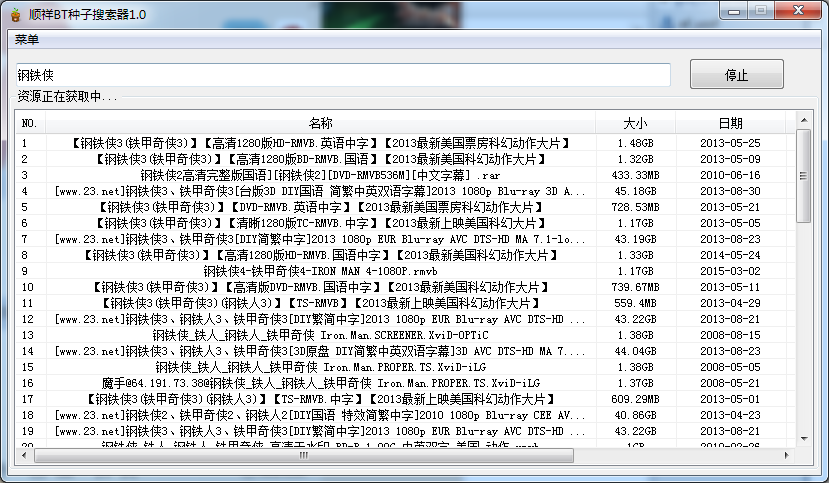Image resolution: width=829 pixels, height=483 pixels.
Task: Click the date 2013-04-23
Action: coord(730,415)
